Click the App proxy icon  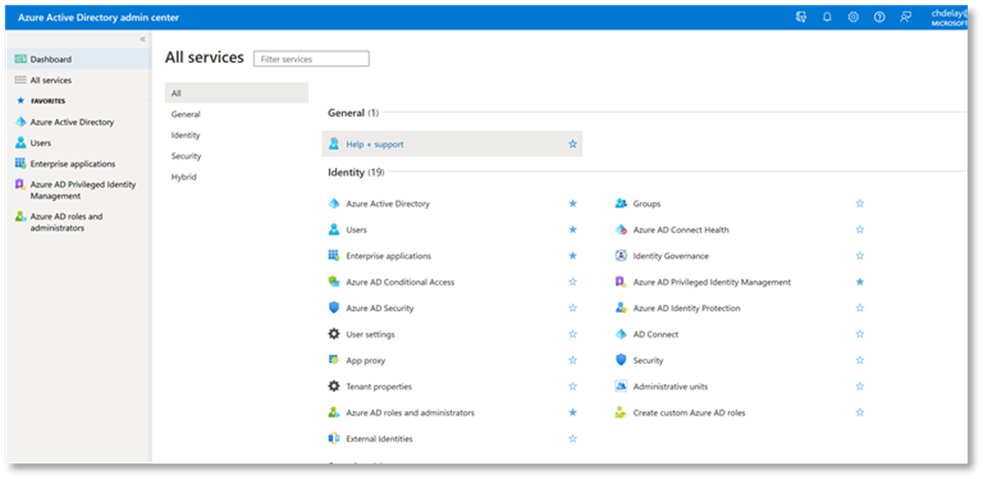[x=334, y=360]
